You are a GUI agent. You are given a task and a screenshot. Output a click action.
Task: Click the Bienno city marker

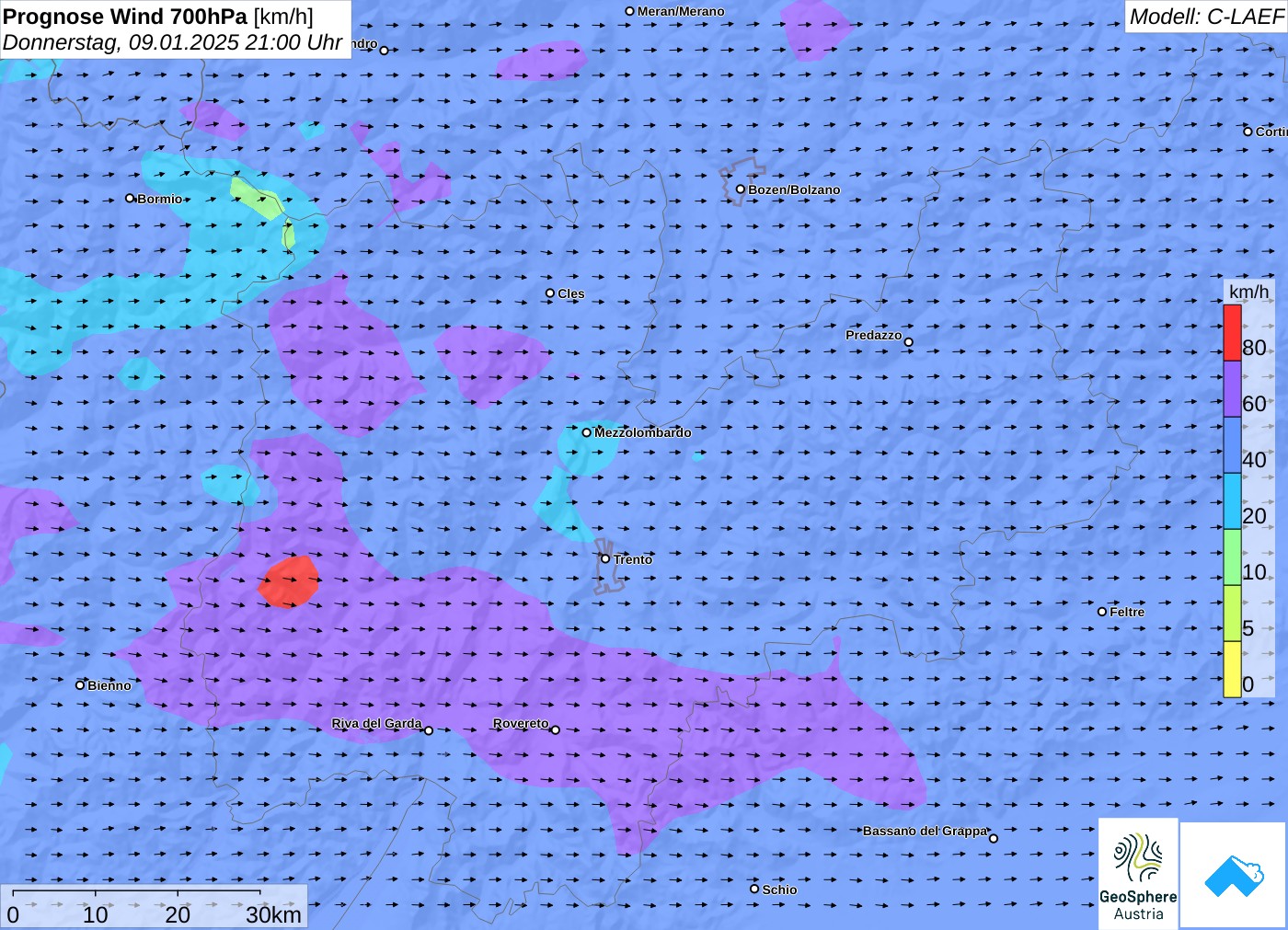[80, 684]
